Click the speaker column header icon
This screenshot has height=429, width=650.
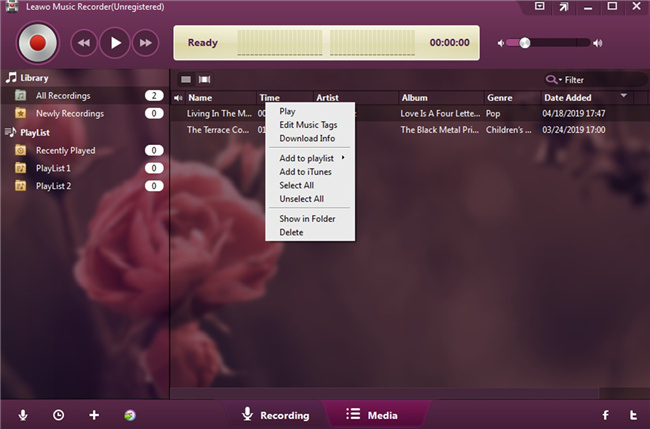point(178,98)
